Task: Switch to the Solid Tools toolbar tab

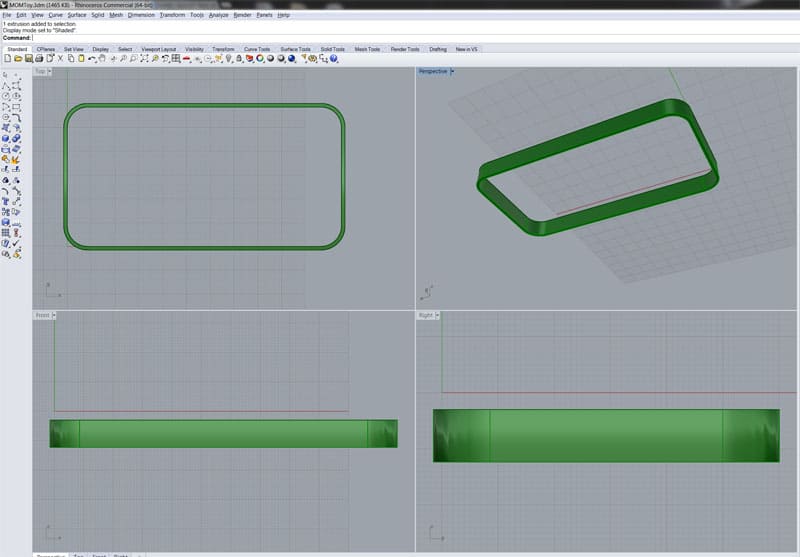Action: pyautogui.click(x=333, y=49)
